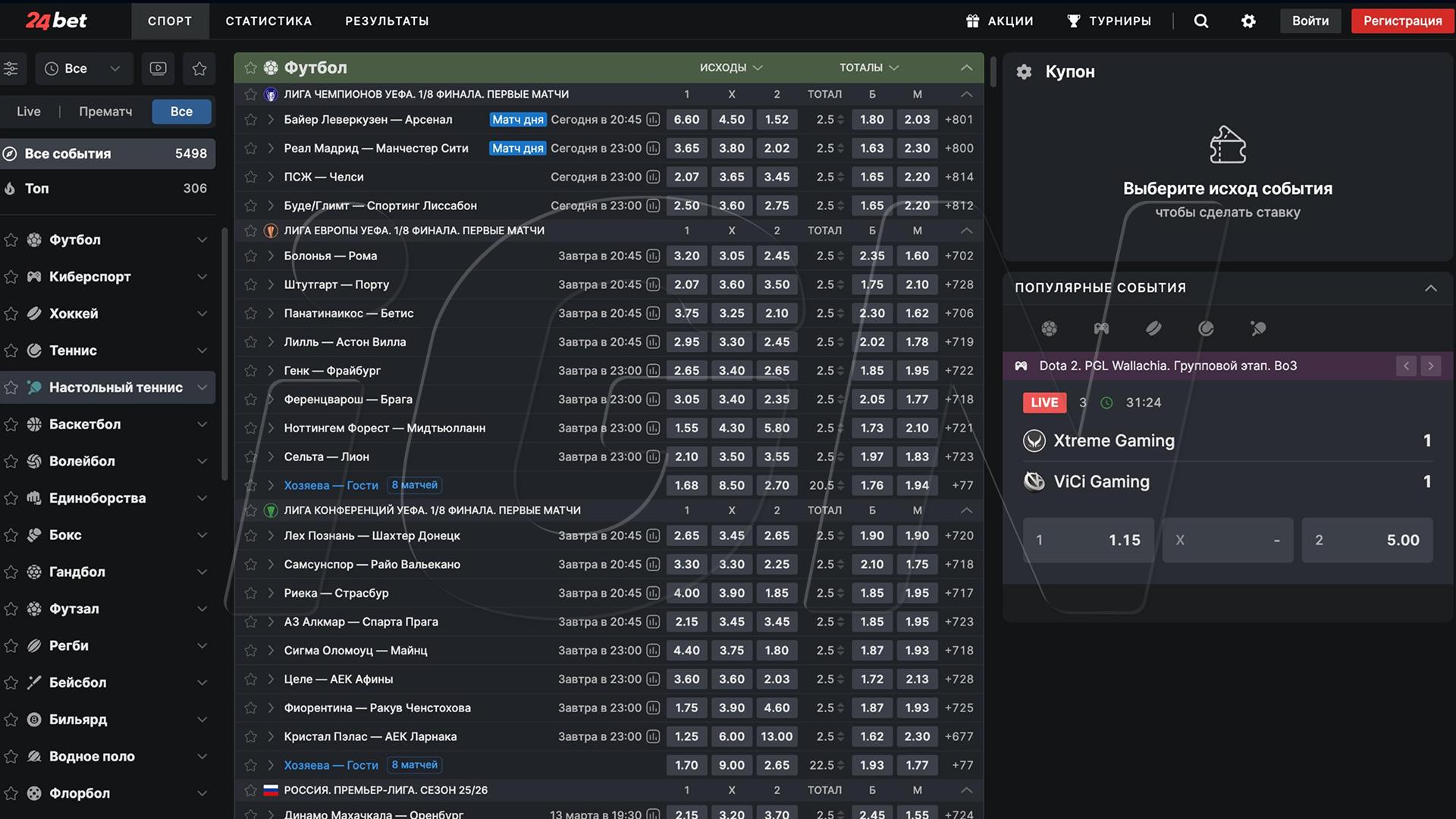
Task: Click the Регистрация button
Action: coord(1402,21)
